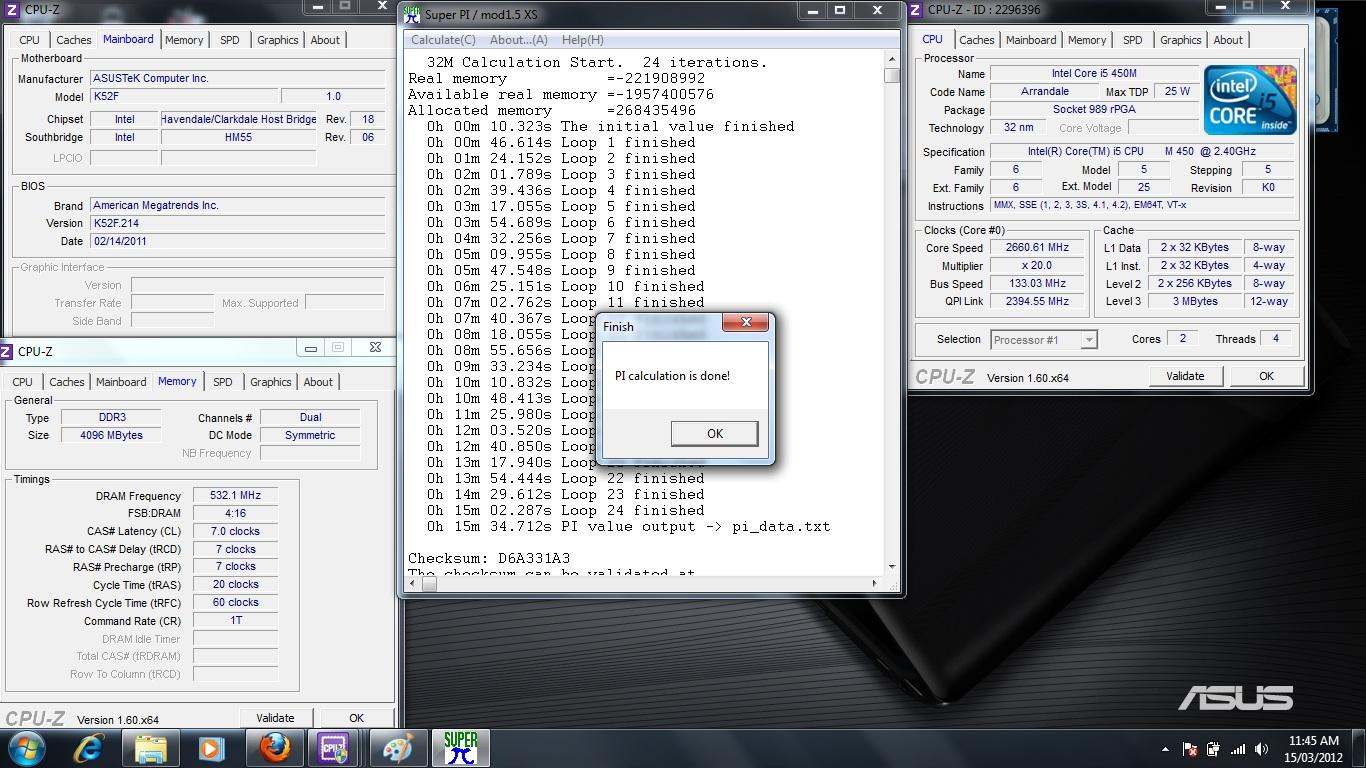Open the Help(H) menu in Super PI
Image resolution: width=1366 pixels, height=768 pixels.
582,40
